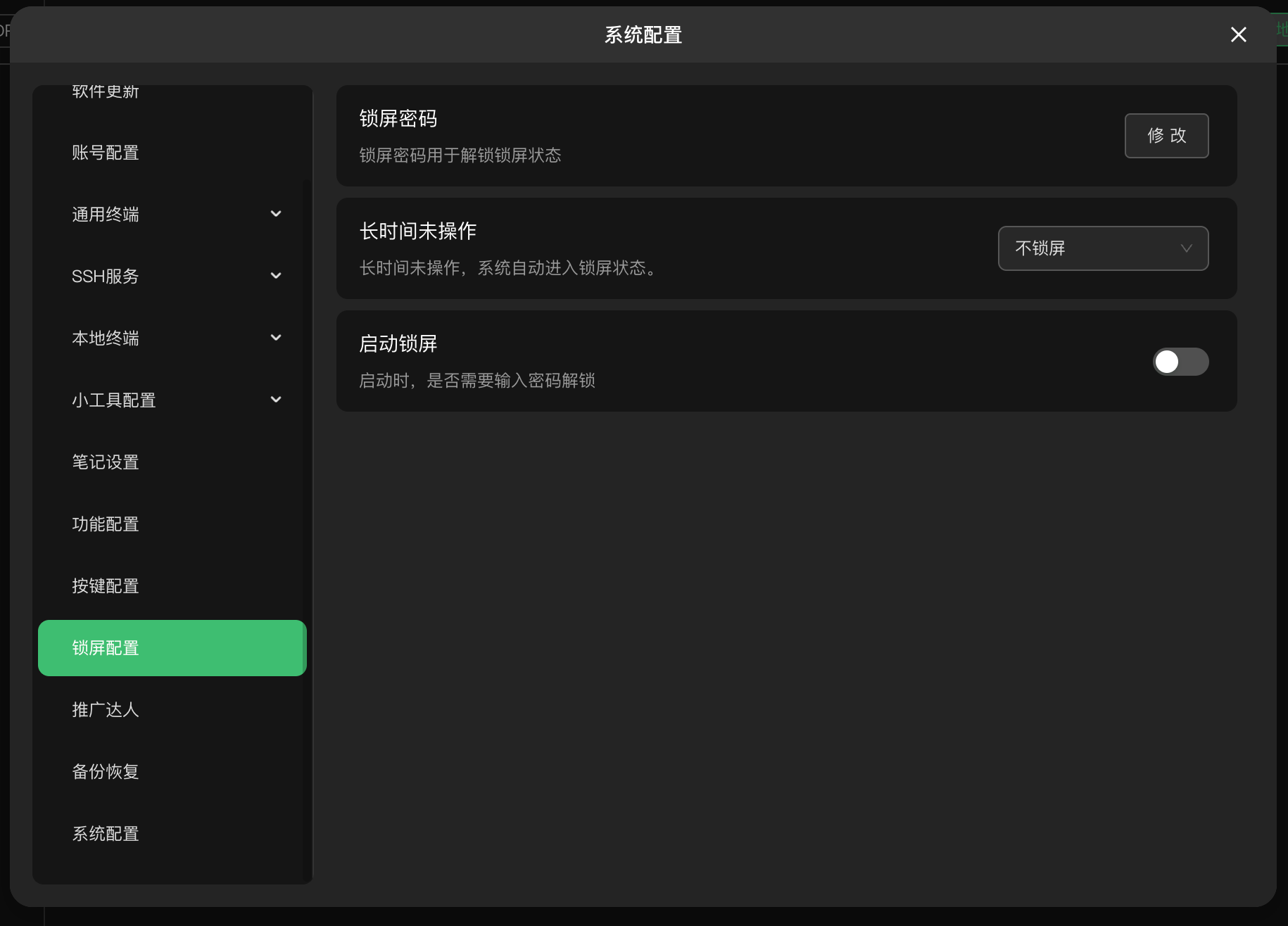Open the 笔记设置 settings page

(106, 462)
